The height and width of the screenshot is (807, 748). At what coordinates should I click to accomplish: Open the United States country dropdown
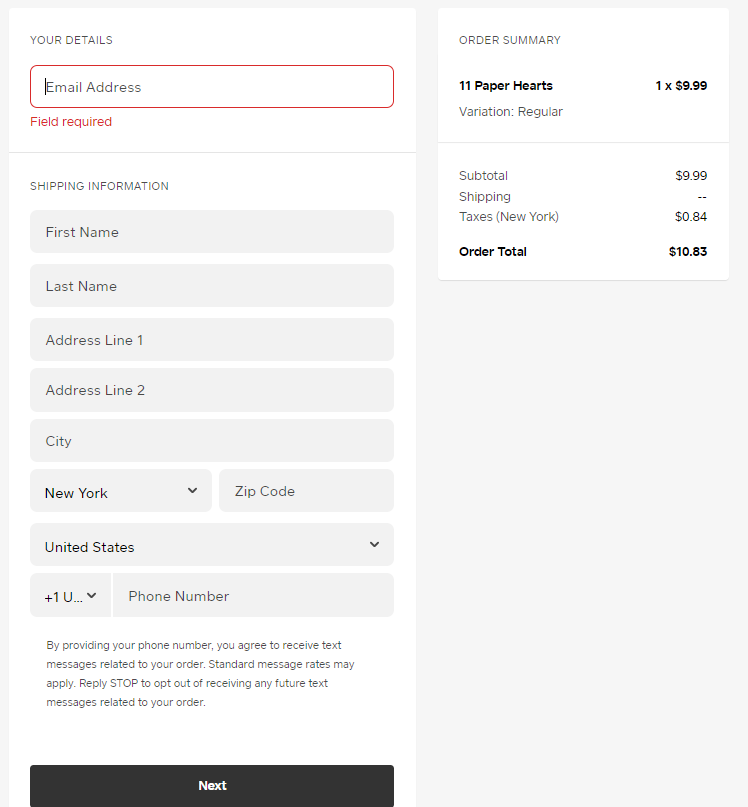(x=200, y=545)
